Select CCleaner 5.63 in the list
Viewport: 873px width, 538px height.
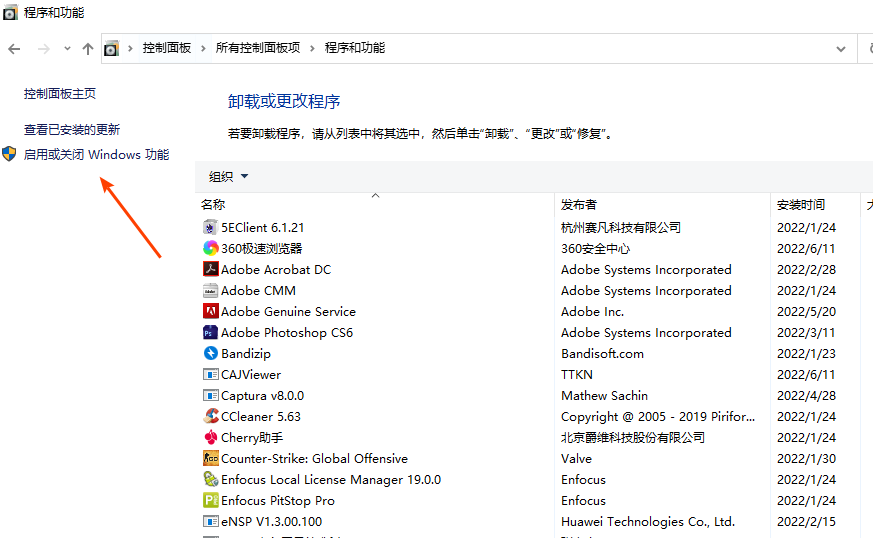pyautogui.click(x=261, y=417)
